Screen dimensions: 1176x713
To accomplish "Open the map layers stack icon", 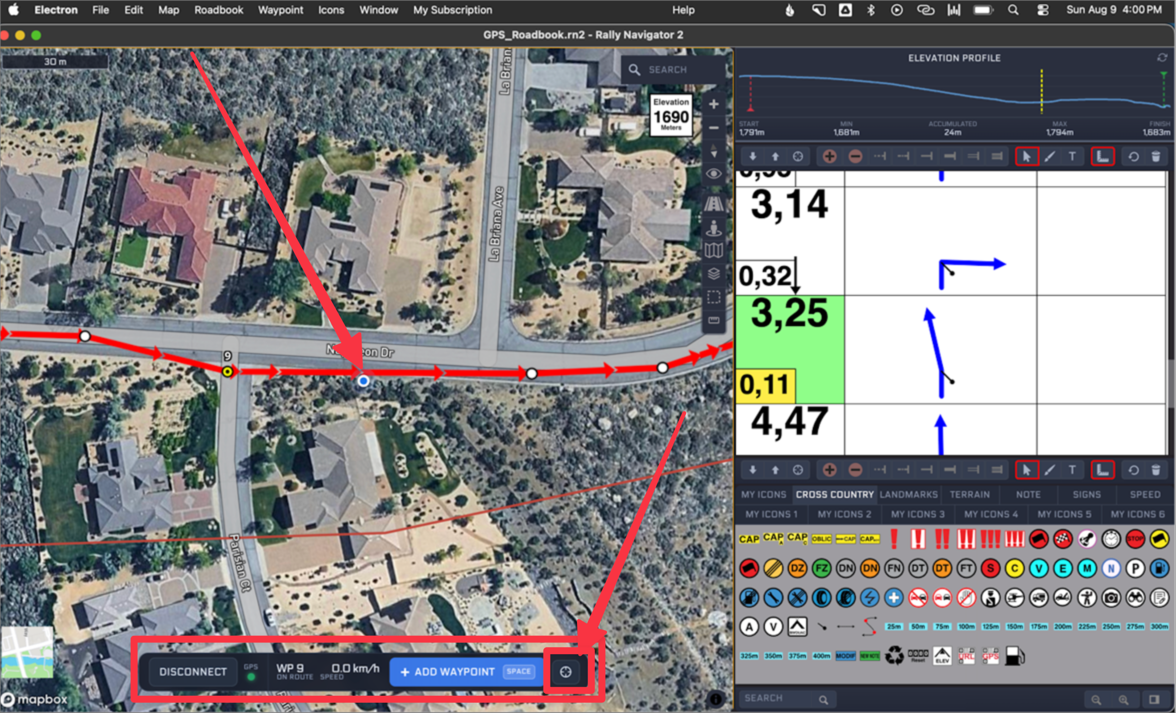I will tap(713, 274).
